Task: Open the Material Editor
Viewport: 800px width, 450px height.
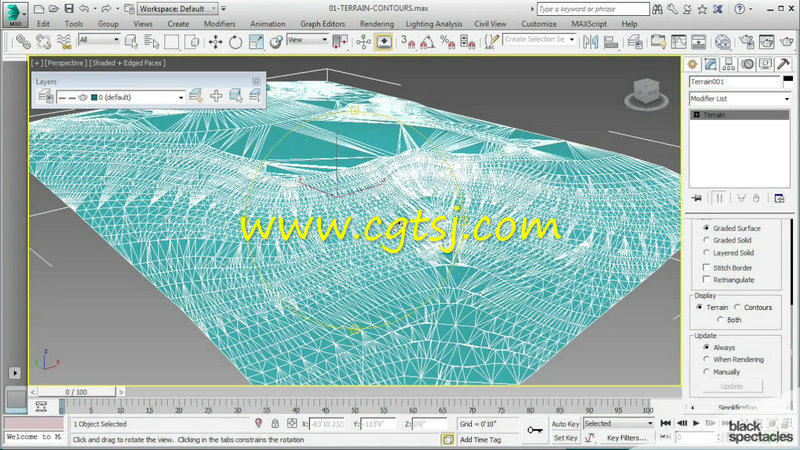Action: 722,41
